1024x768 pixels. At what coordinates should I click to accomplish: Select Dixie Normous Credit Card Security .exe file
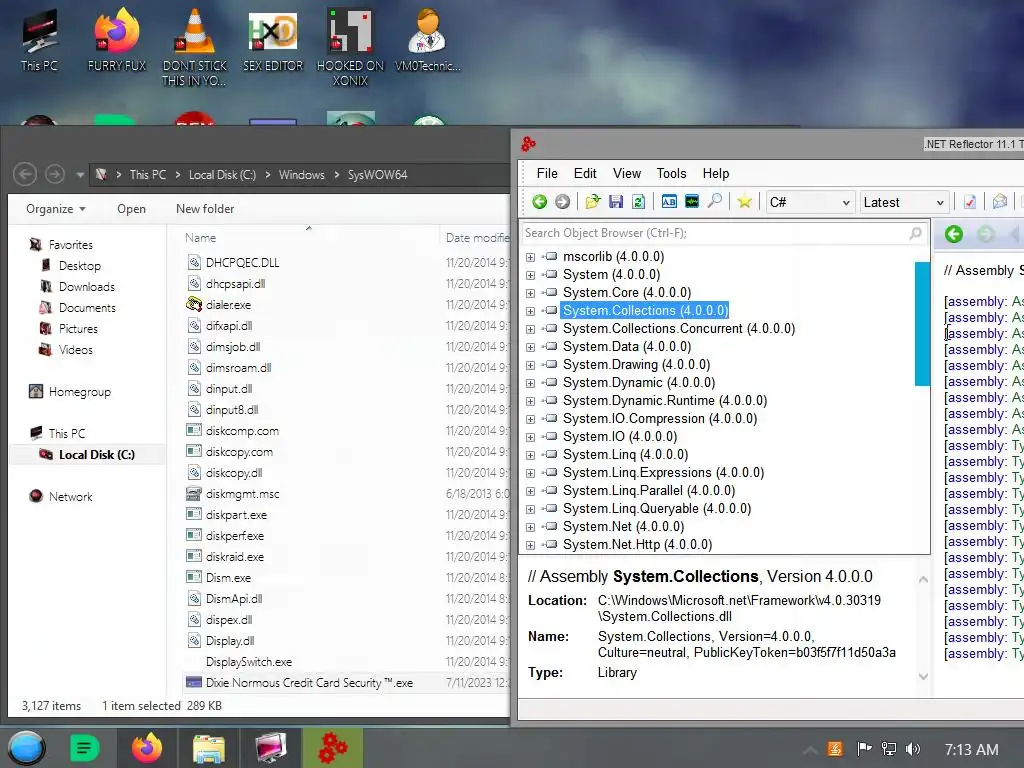pyautogui.click(x=309, y=683)
